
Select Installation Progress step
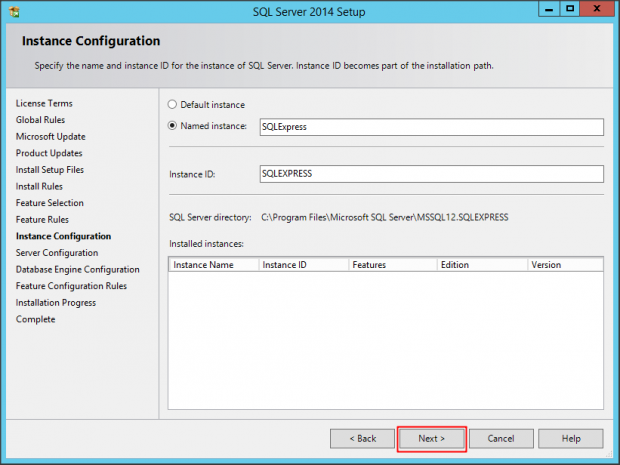pos(56,303)
